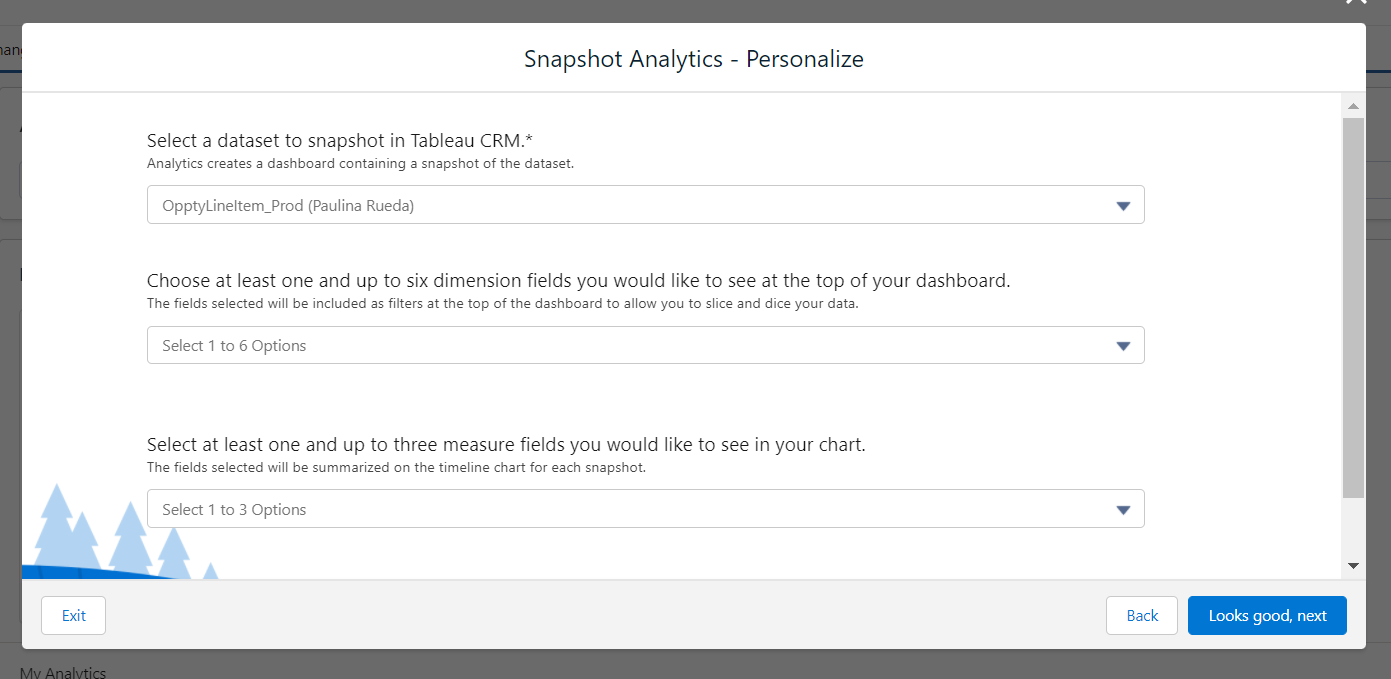Click the modal scrollbar down arrow

(1353, 566)
